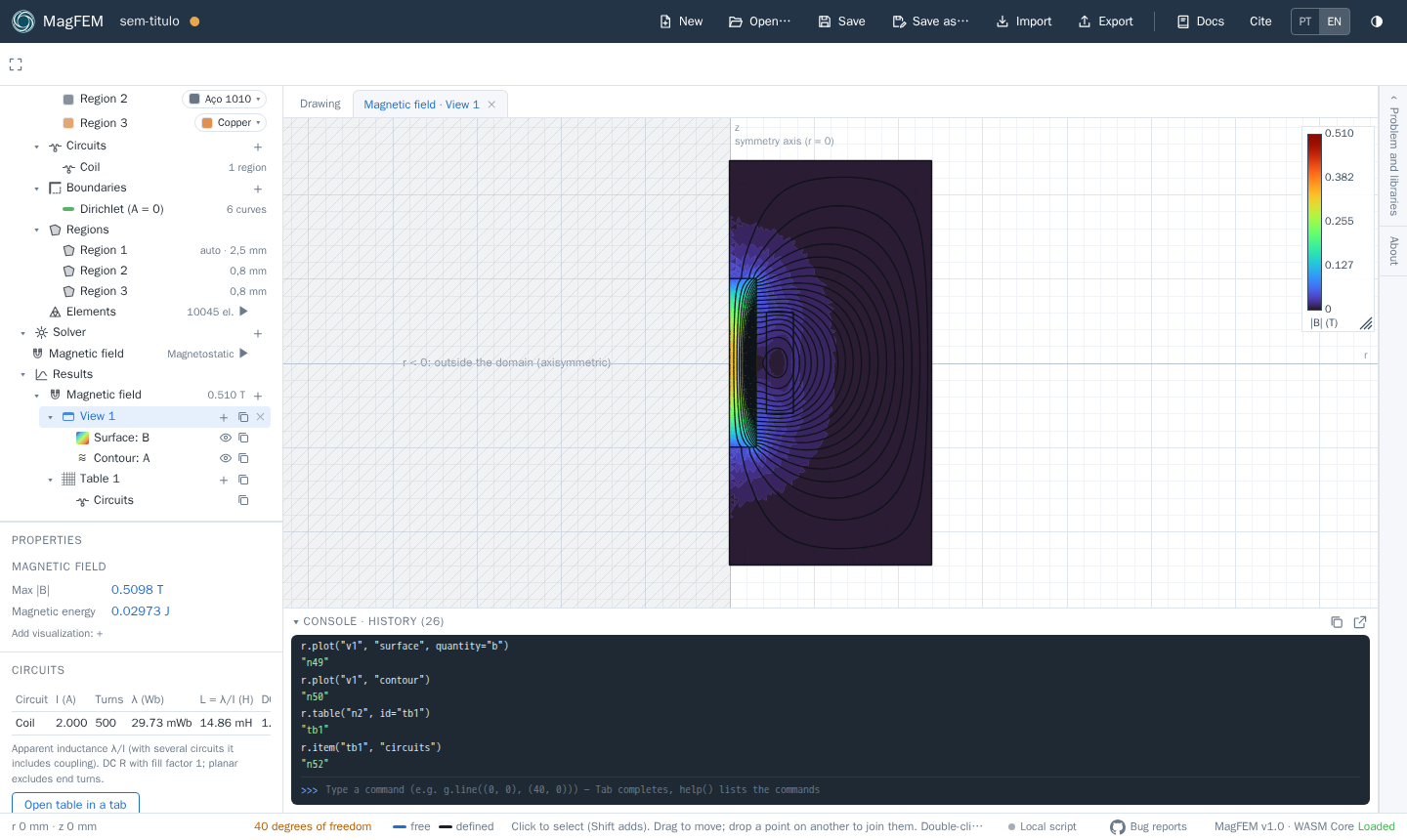Click Open table in a tab
The height and width of the screenshot is (840, 1407).
[75, 803]
